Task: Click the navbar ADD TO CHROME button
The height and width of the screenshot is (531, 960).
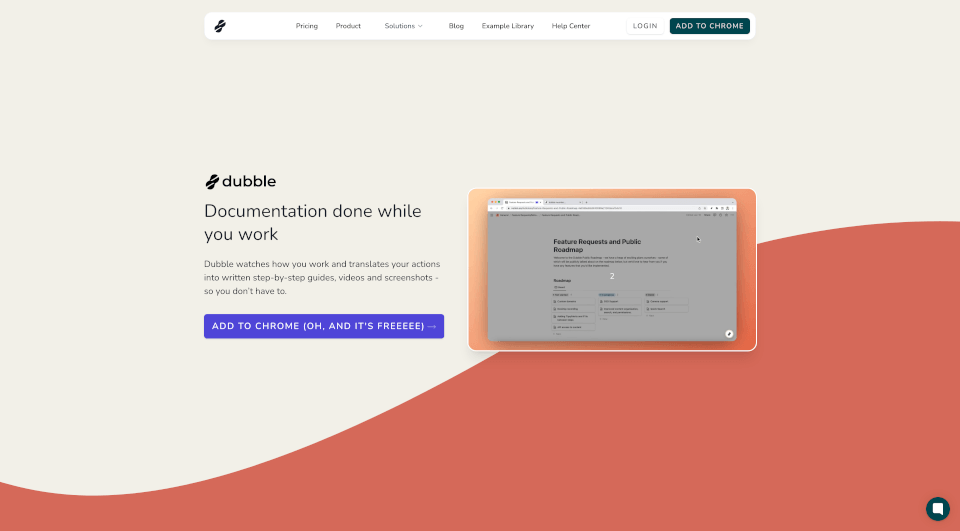Action: [710, 26]
